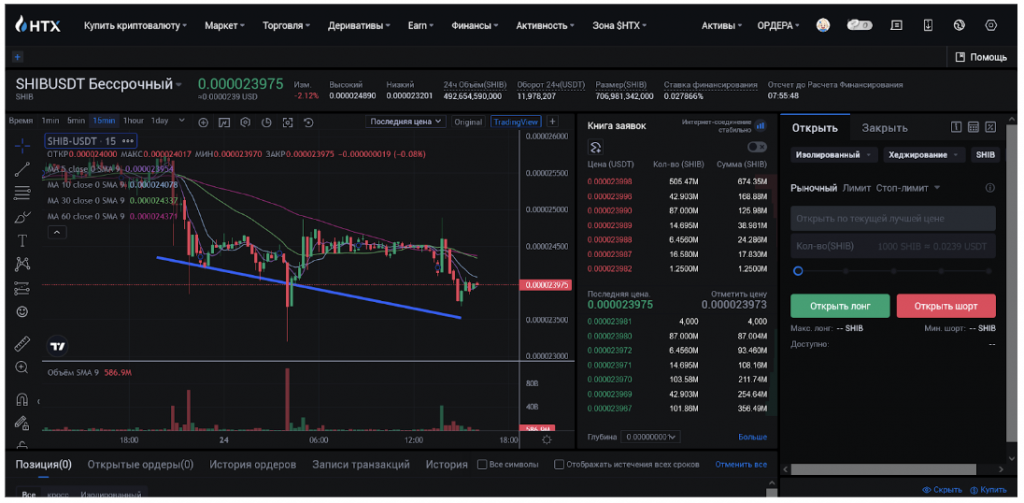Click the Кол-во(SHIB) quantity input field
The image size is (1024, 503).
893,246
